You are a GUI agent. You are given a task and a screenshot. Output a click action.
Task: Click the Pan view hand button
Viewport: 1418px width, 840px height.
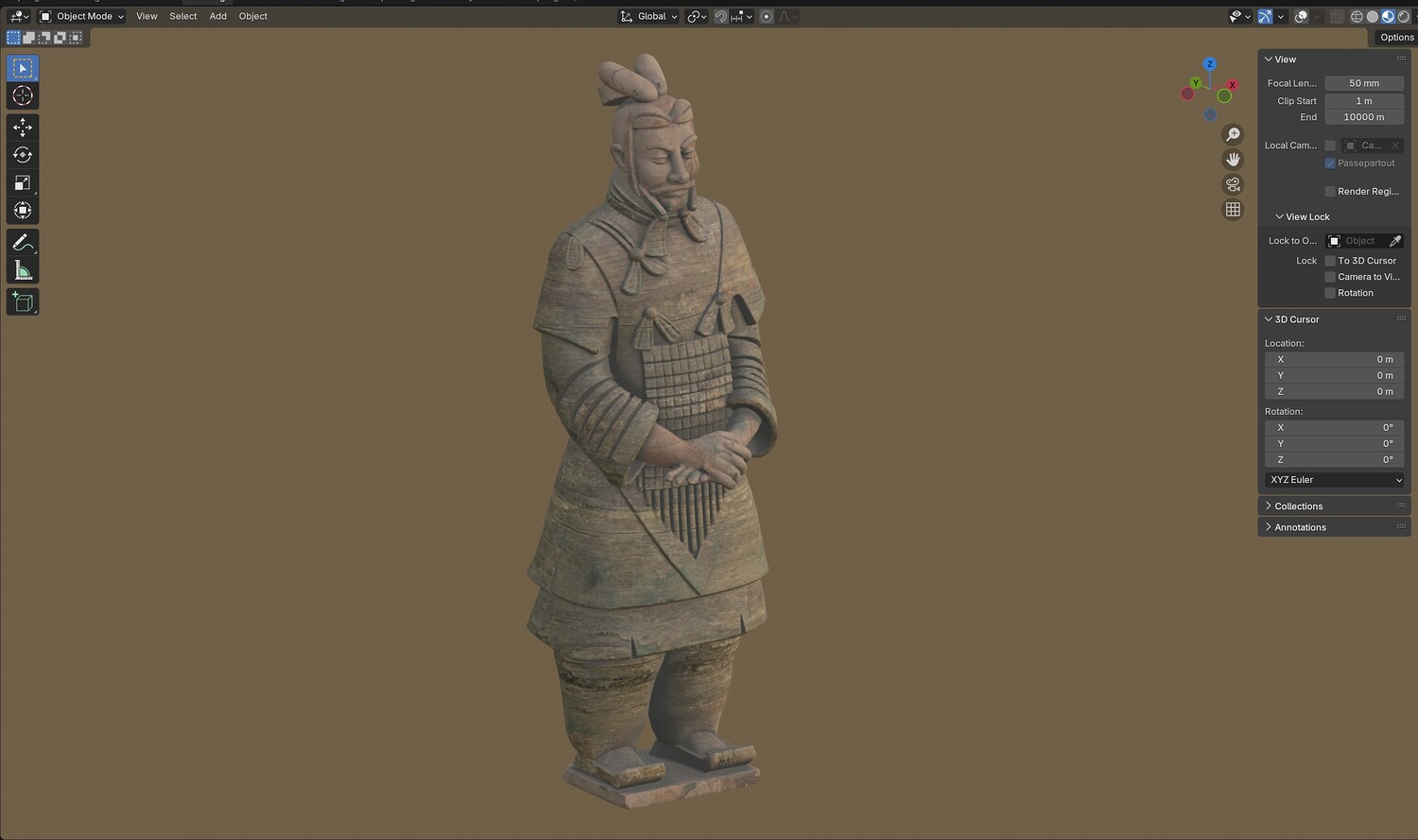click(x=1233, y=160)
